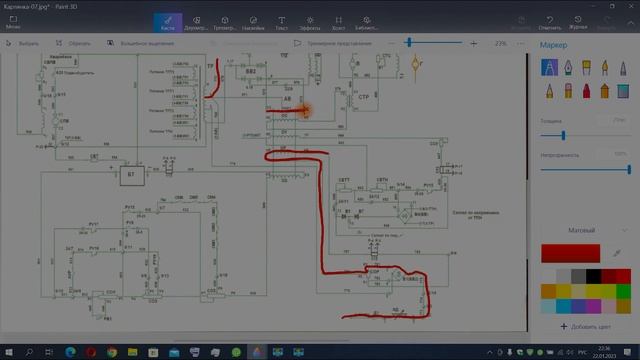Show hidden tray icons chevron

click(x=490, y=352)
